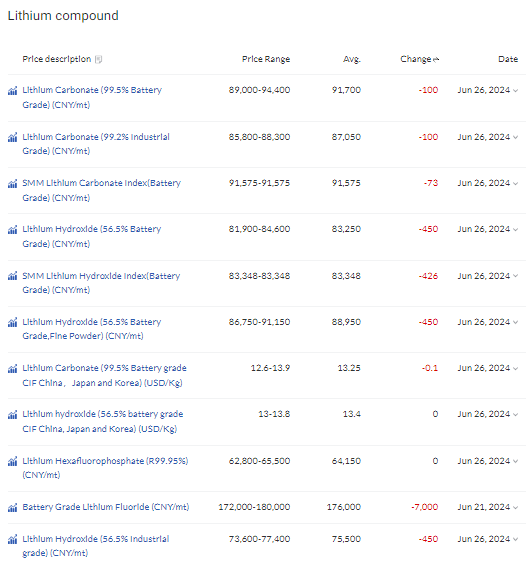Open chart icon for Lithium Carbonate 99.2% Industrial Grade
This screenshot has height=563, width=526.
pos(13,138)
